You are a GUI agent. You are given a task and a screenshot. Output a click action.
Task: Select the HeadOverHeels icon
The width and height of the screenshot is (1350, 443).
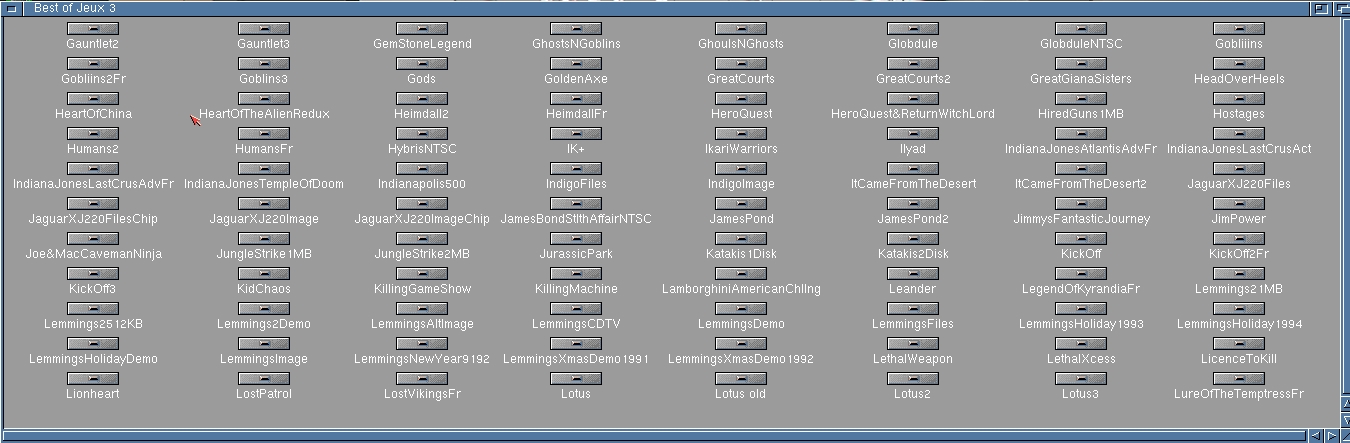click(x=1239, y=64)
